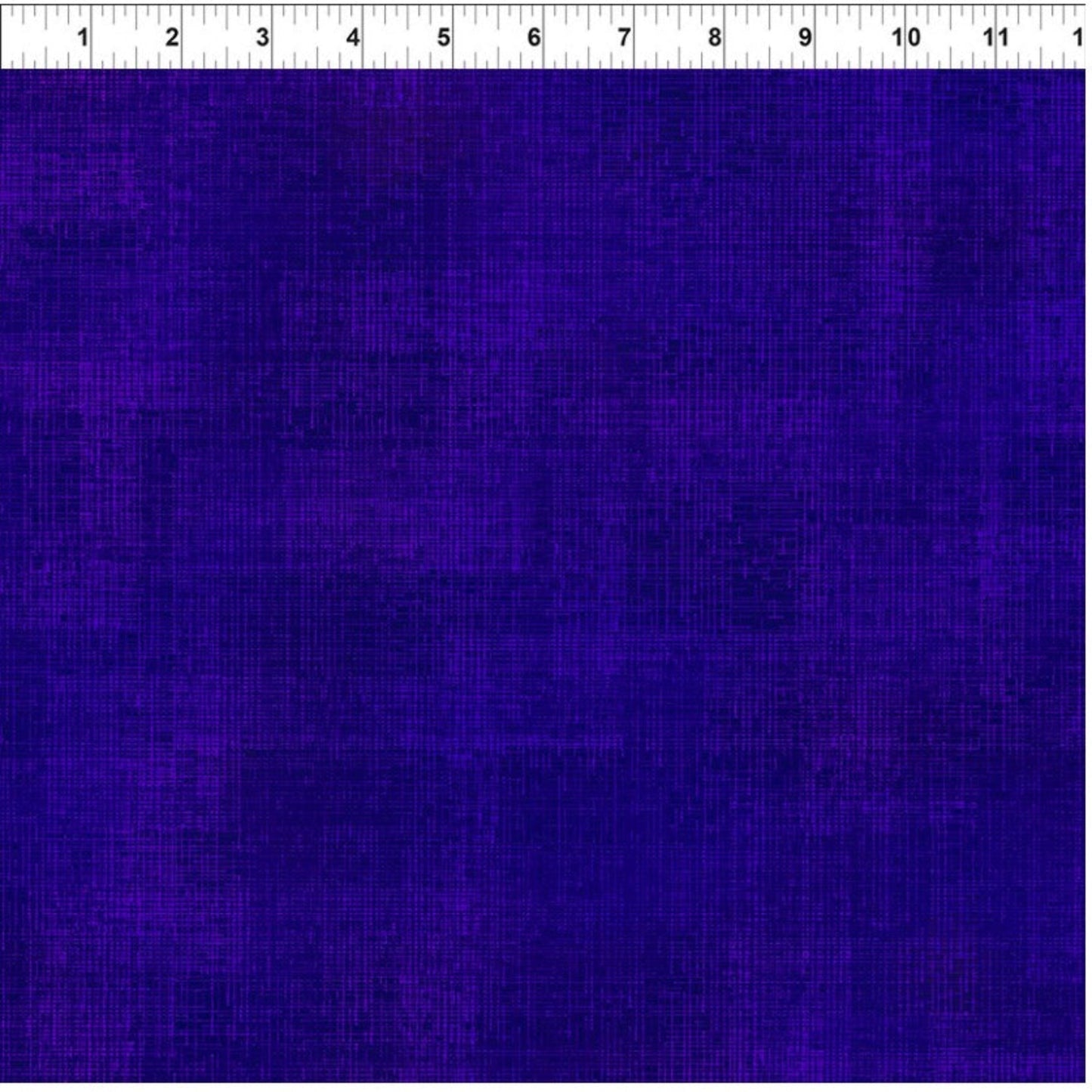
Task: Click the number 1 on the ruler
Action: [x=82, y=37]
